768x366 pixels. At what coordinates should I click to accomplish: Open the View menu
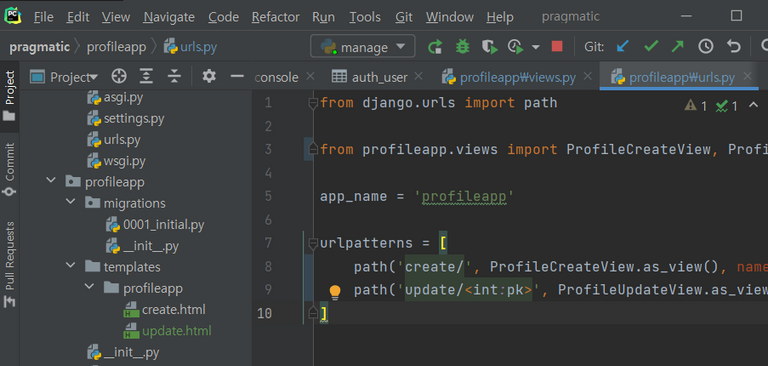click(x=116, y=17)
